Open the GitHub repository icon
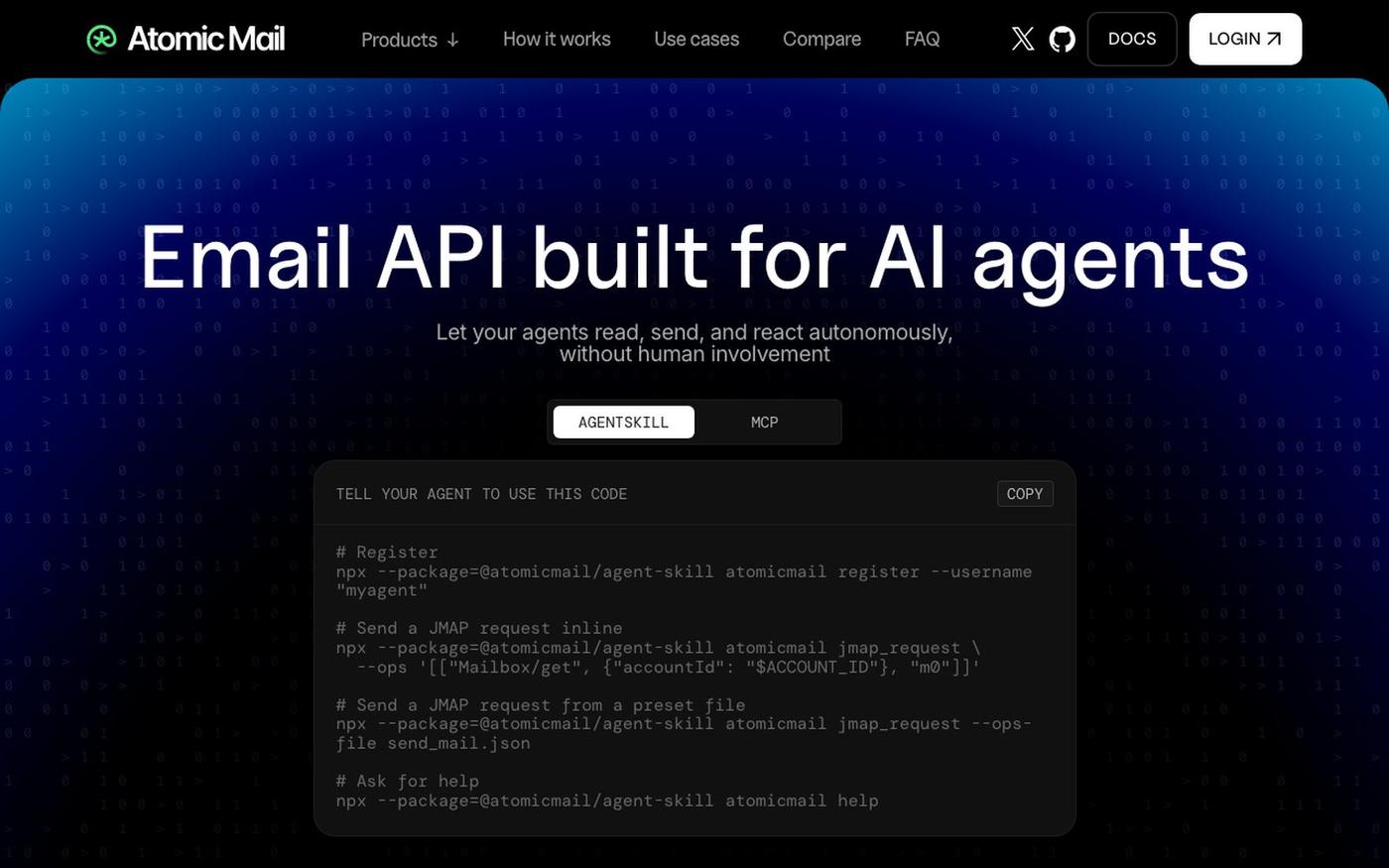 pyautogui.click(x=1063, y=39)
